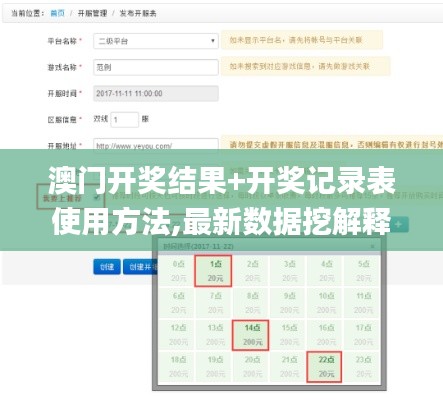Click the green plus icon above the popup
The width and height of the screenshot is (443, 400).
tap(398, 224)
